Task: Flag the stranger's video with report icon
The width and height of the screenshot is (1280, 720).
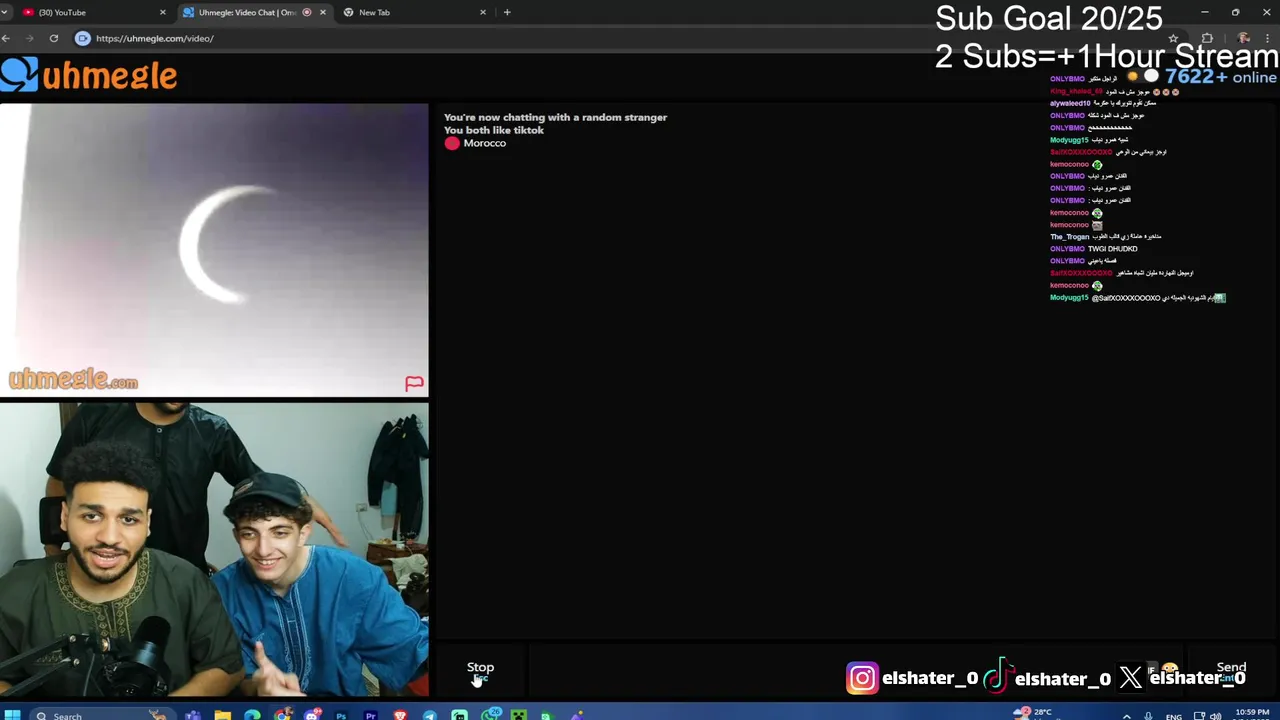Action: [x=414, y=383]
